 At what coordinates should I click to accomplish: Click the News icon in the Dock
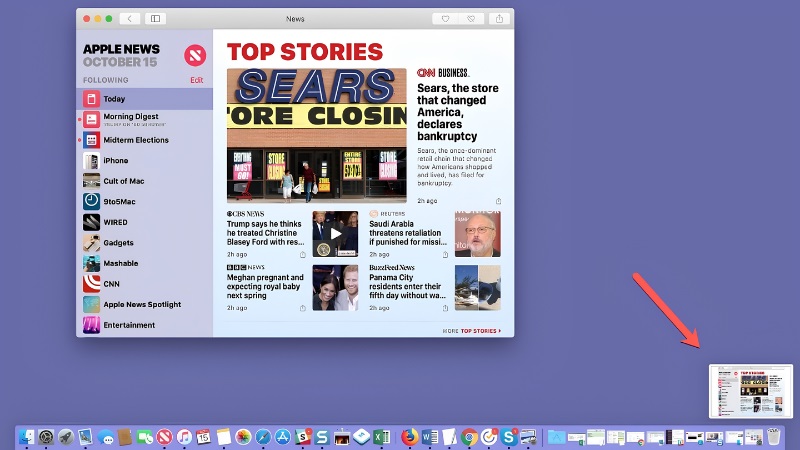pos(164,437)
